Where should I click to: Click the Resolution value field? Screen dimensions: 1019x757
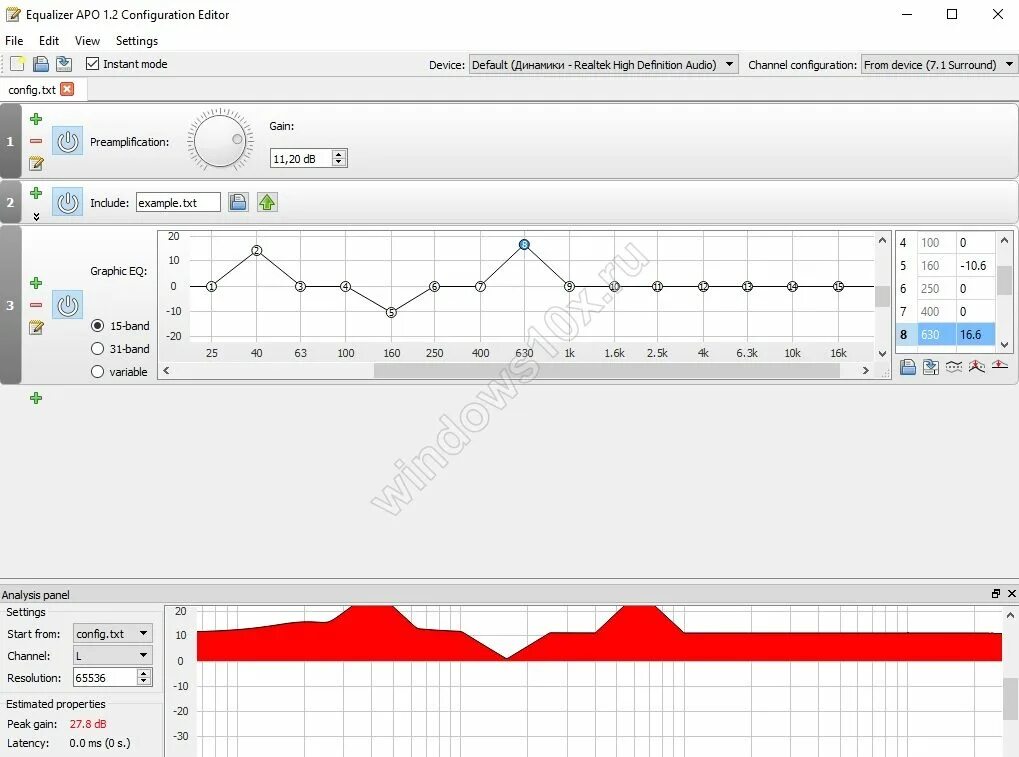[105, 678]
